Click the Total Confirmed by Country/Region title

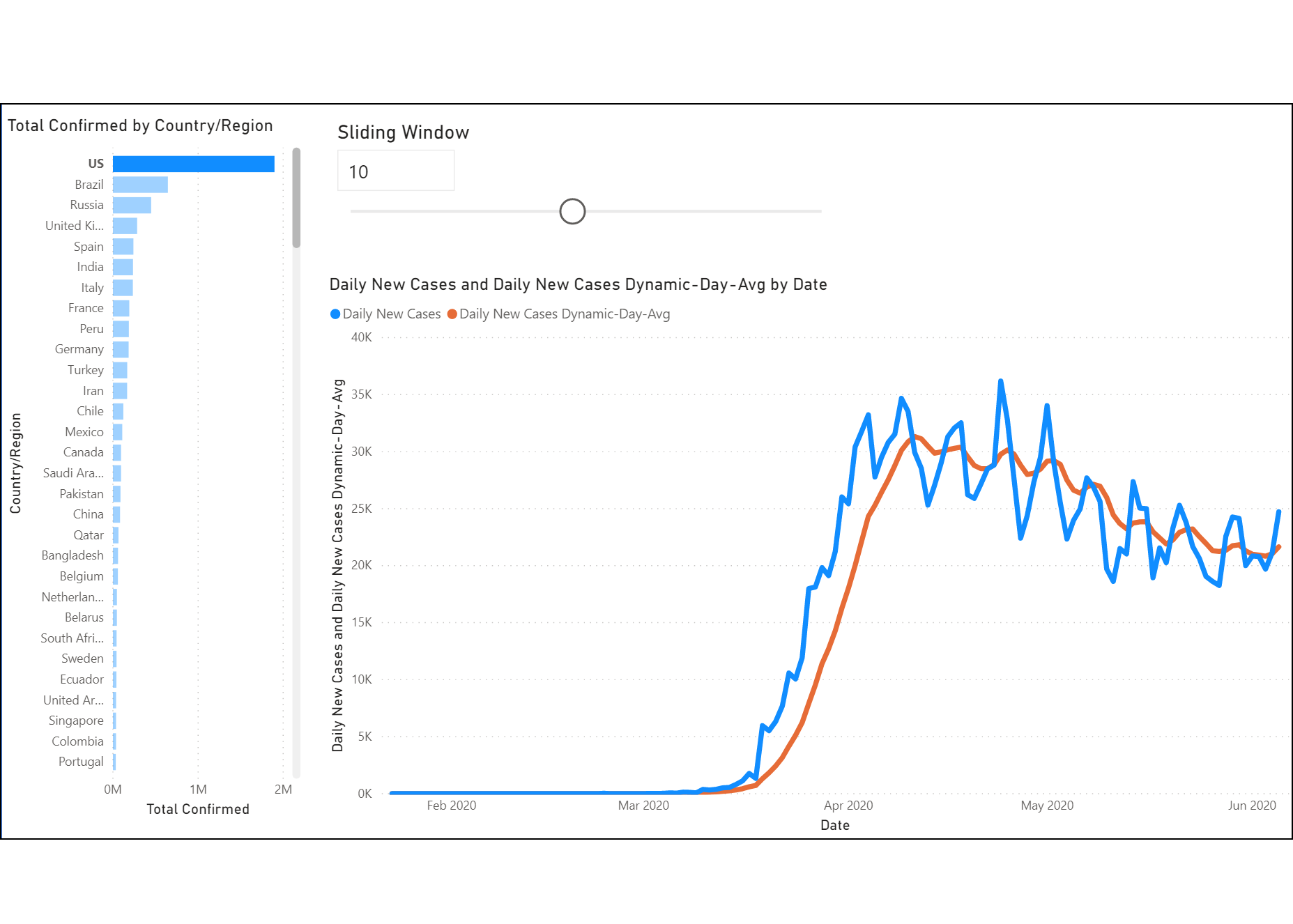140,125
